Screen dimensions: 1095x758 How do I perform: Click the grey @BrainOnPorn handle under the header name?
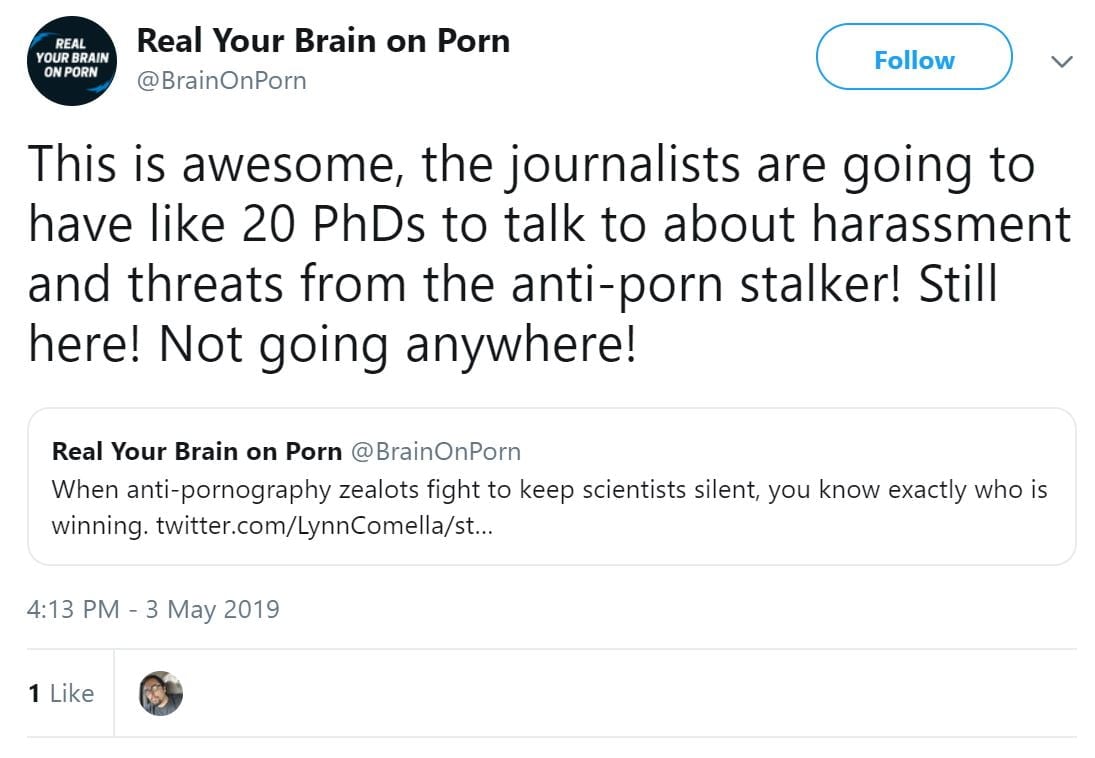click(221, 81)
